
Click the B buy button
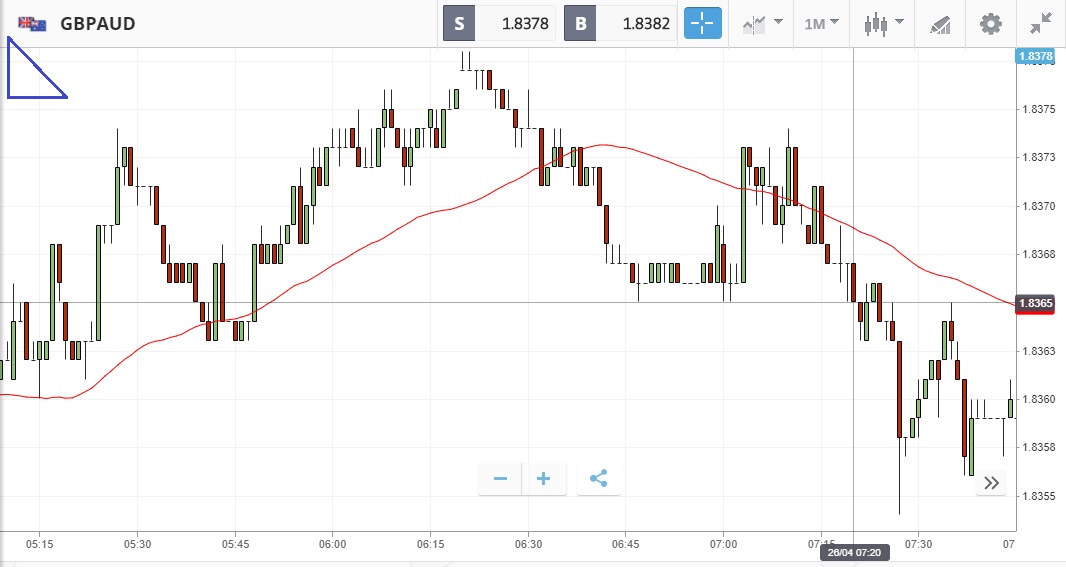pos(581,24)
